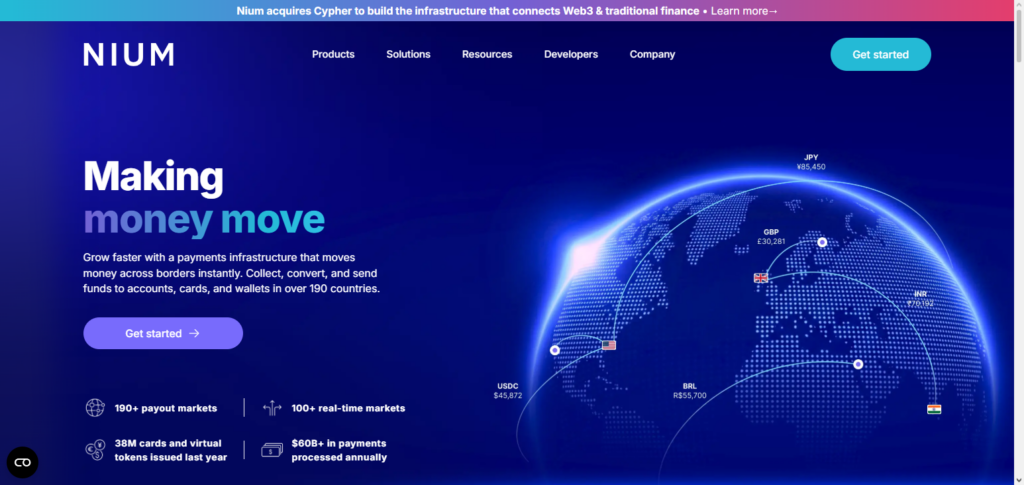Viewport: 1024px width, 485px height.
Task: Click the US flag on the globe
Action: [x=609, y=345]
